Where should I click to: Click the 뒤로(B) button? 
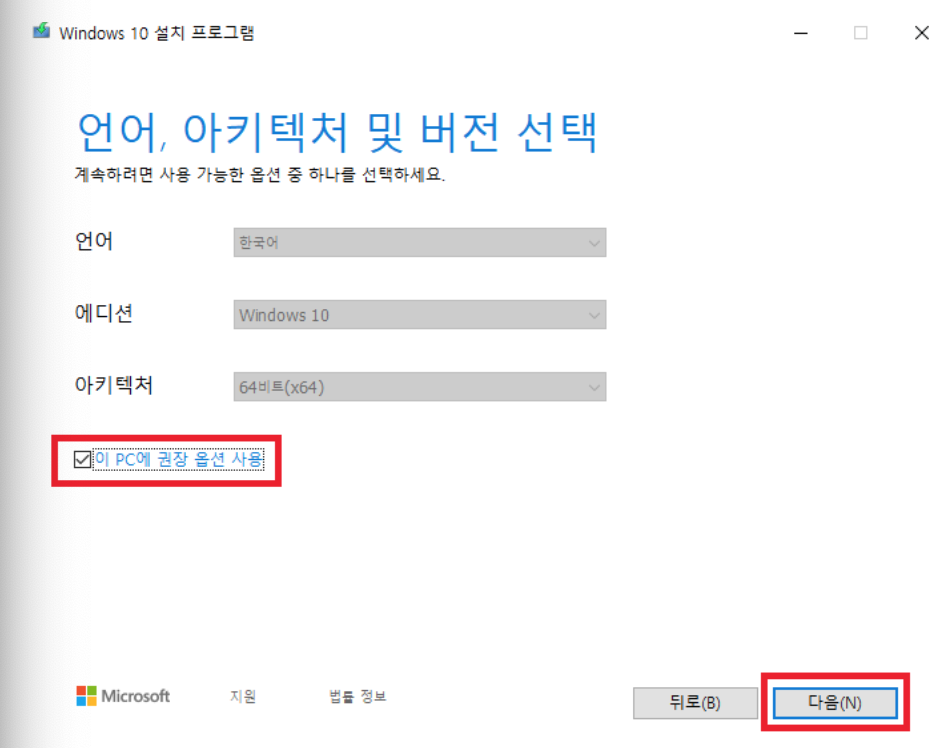[x=695, y=702]
